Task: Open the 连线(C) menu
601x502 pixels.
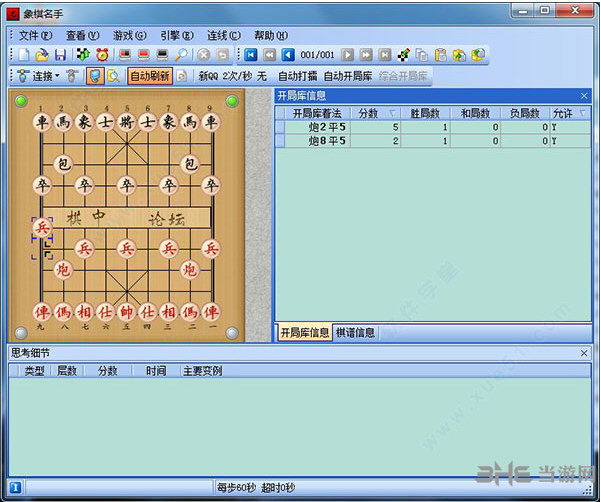Action: click(224, 35)
